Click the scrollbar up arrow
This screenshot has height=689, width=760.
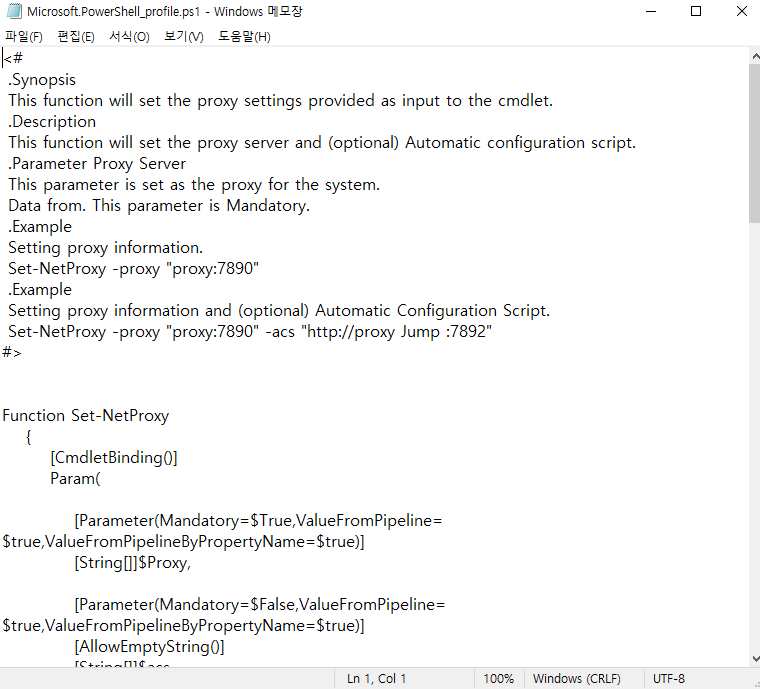point(755,56)
